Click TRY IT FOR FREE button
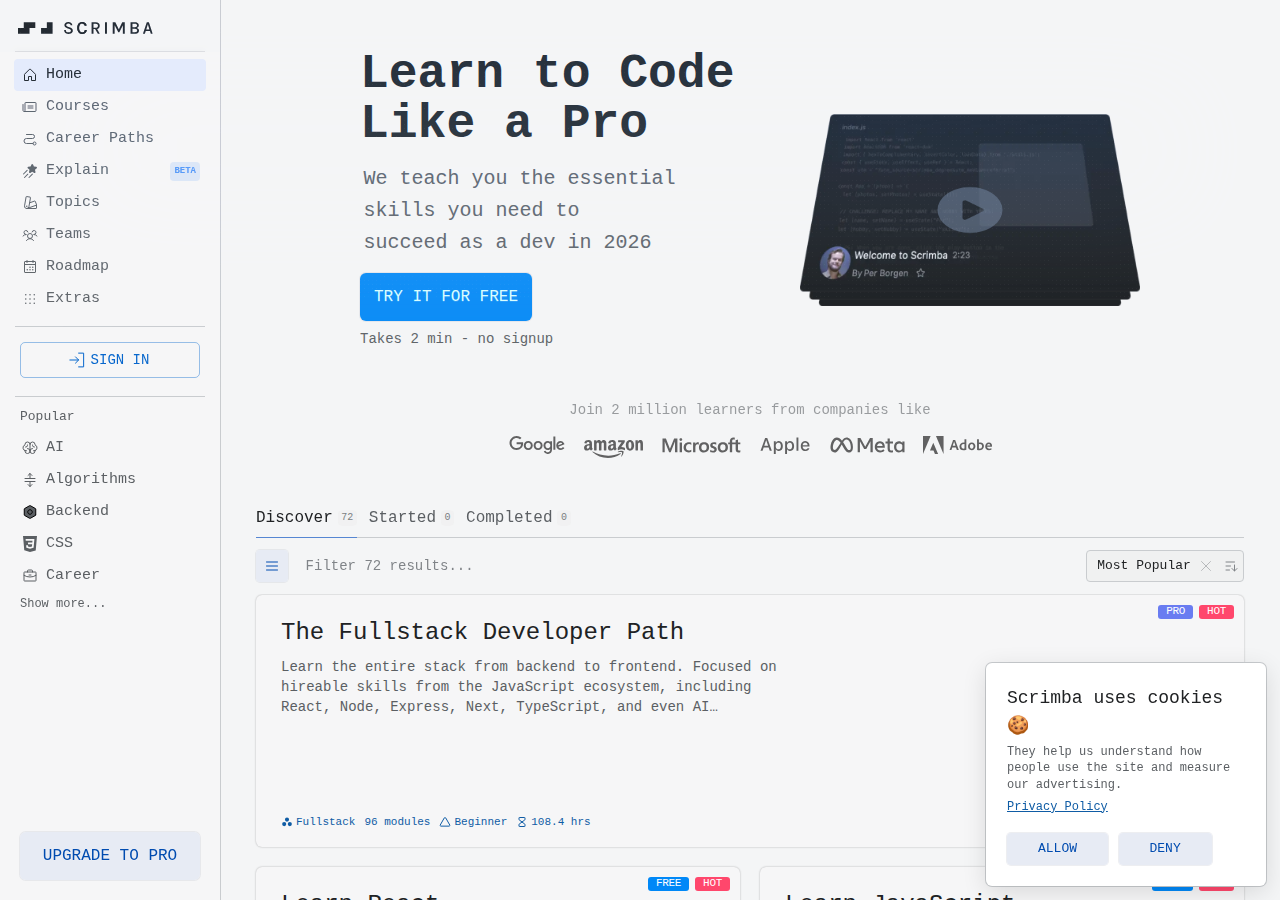Screen dimensions: 1280x900 coord(446,297)
